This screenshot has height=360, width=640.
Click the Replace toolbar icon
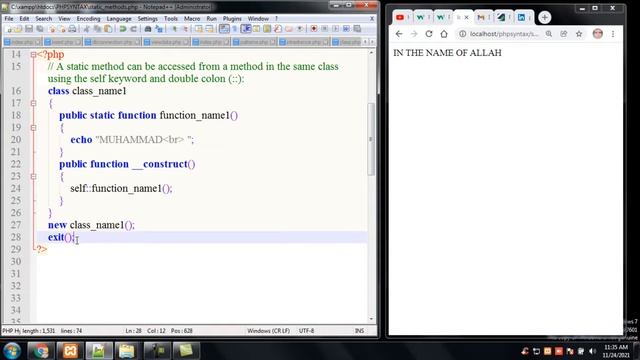point(159,29)
